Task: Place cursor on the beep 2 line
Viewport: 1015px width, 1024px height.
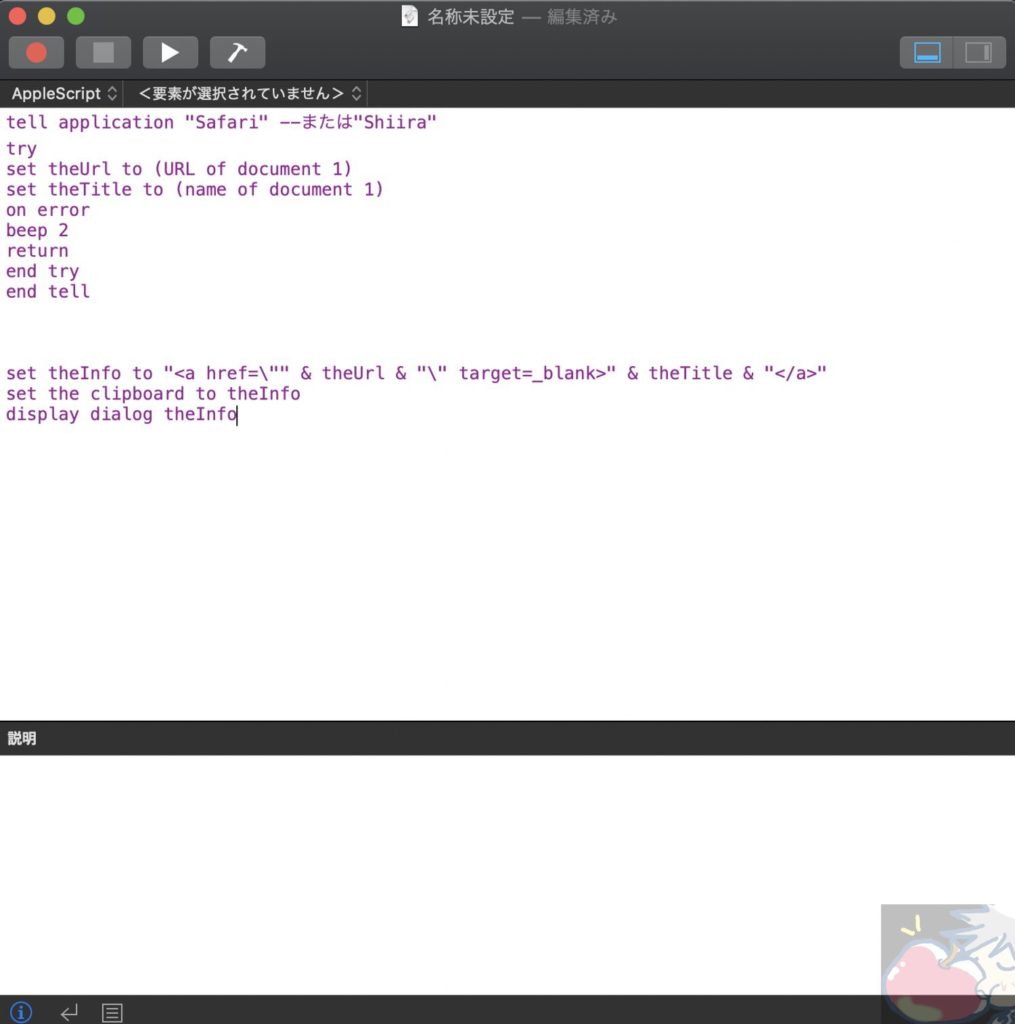Action: pos(37,230)
